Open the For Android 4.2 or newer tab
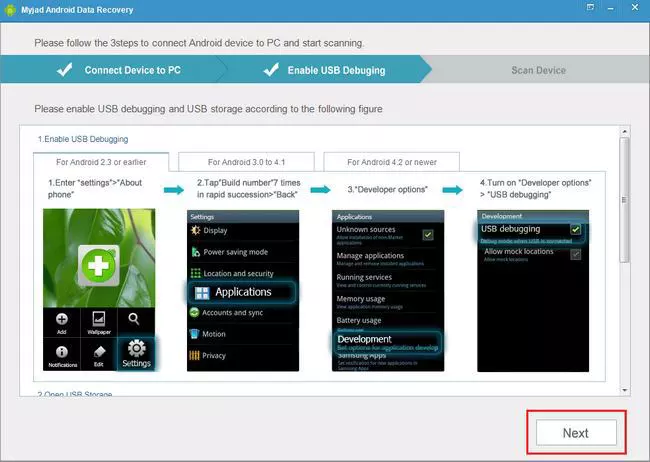The image size is (650, 462). pos(391,162)
